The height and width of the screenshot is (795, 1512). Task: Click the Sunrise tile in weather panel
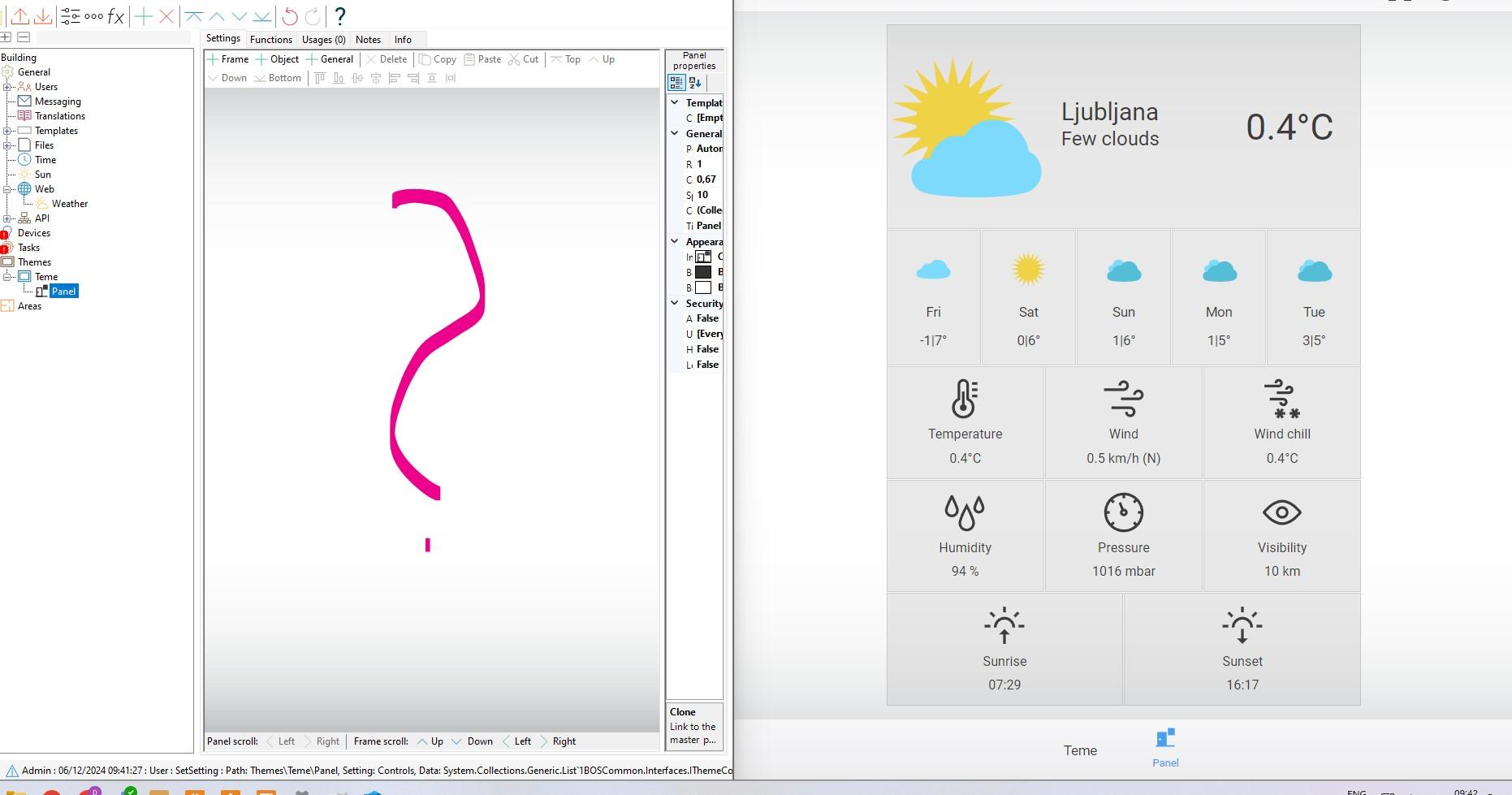click(x=1004, y=649)
